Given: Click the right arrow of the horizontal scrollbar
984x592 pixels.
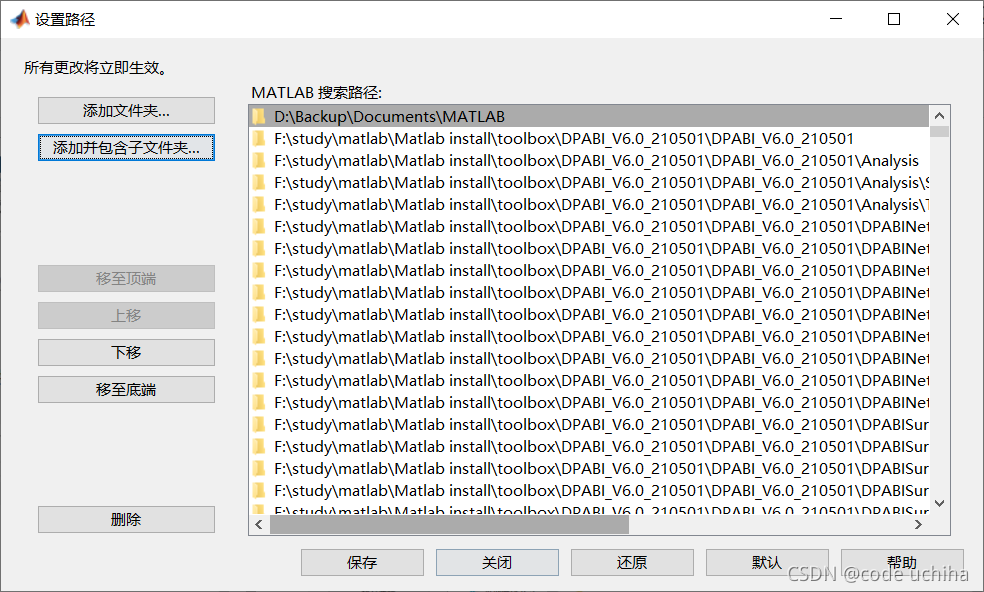Looking at the screenshot, I should [x=919, y=524].
